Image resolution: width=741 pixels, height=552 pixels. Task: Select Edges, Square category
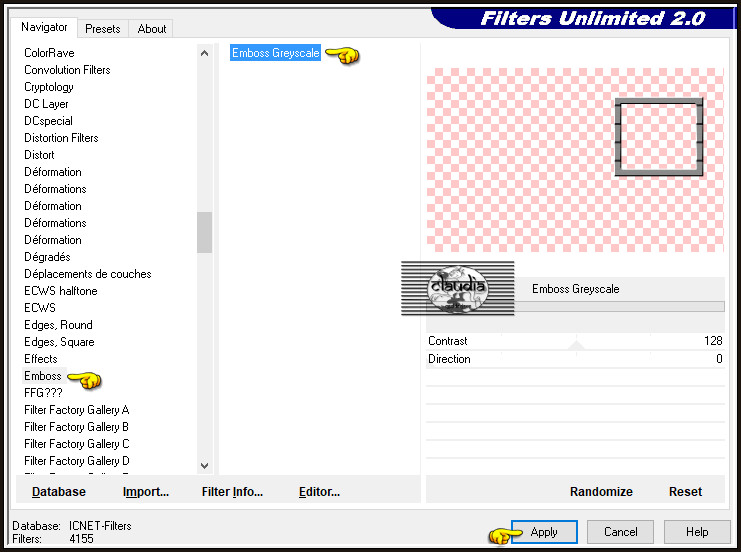pyautogui.click(x=59, y=342)
